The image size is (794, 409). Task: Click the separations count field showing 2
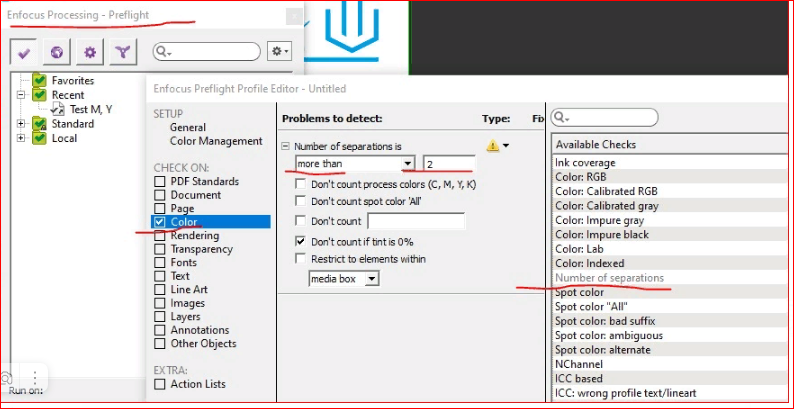click(449, 164)
